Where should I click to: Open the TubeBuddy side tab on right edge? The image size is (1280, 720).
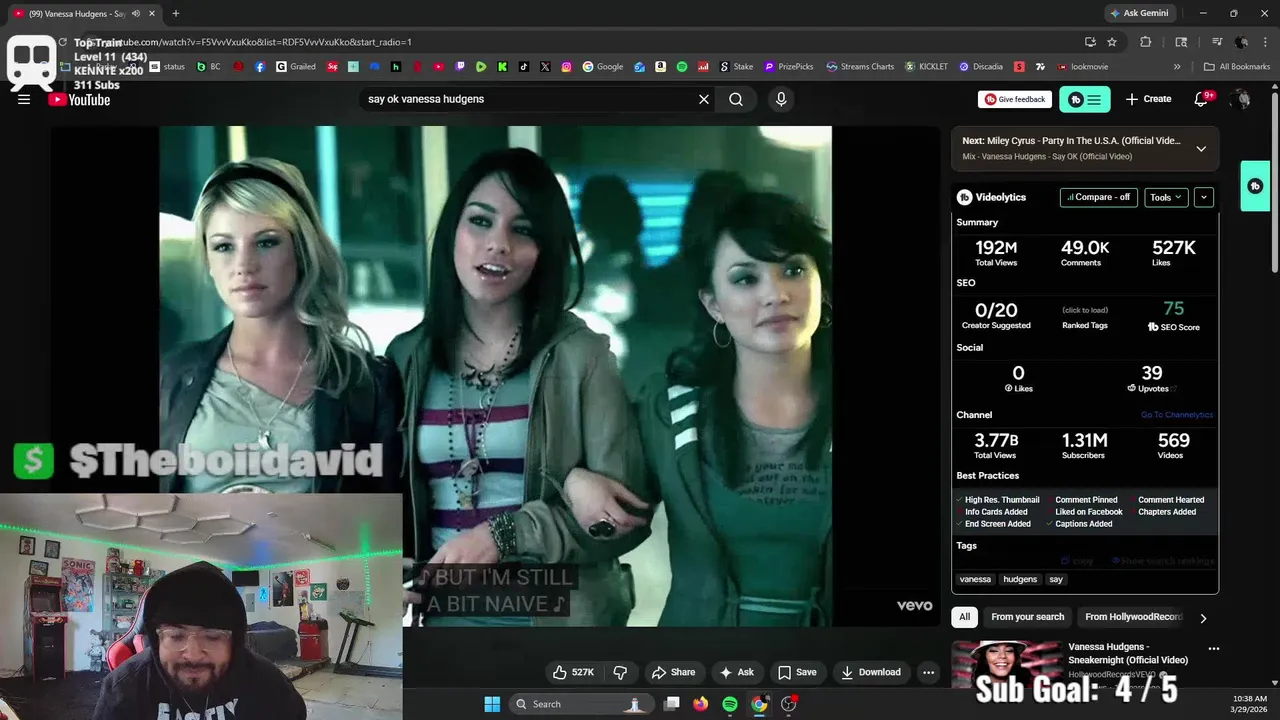point(1255,186)
